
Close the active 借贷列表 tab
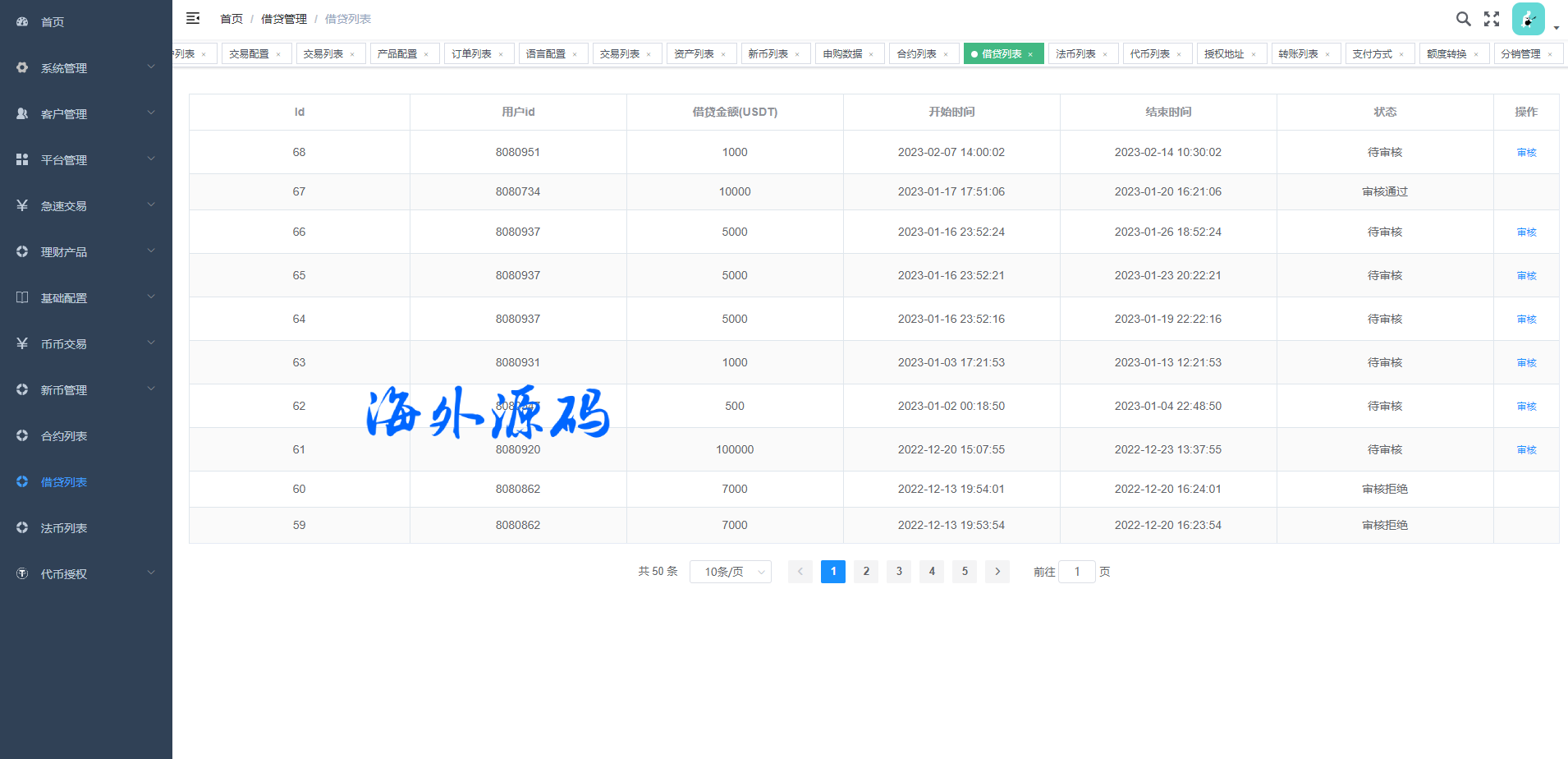(x=1030, y=55)
